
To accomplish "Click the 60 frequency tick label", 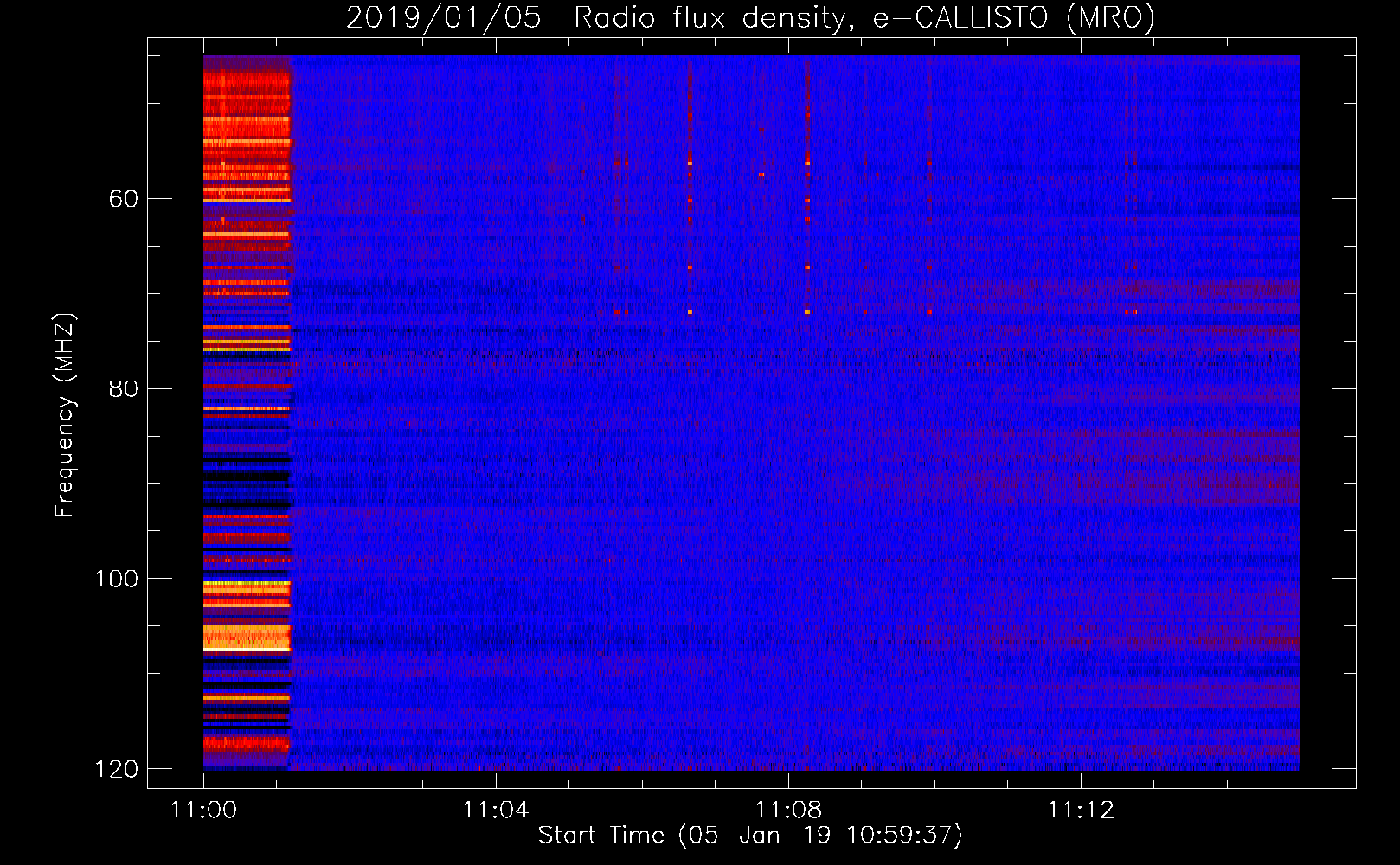I will point(123,199).
